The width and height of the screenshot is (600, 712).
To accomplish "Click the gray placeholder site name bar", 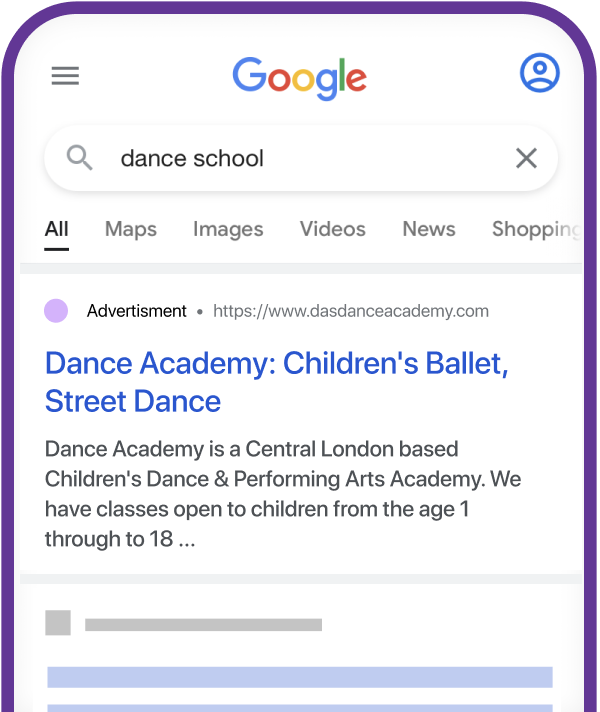I will (203, 625).
